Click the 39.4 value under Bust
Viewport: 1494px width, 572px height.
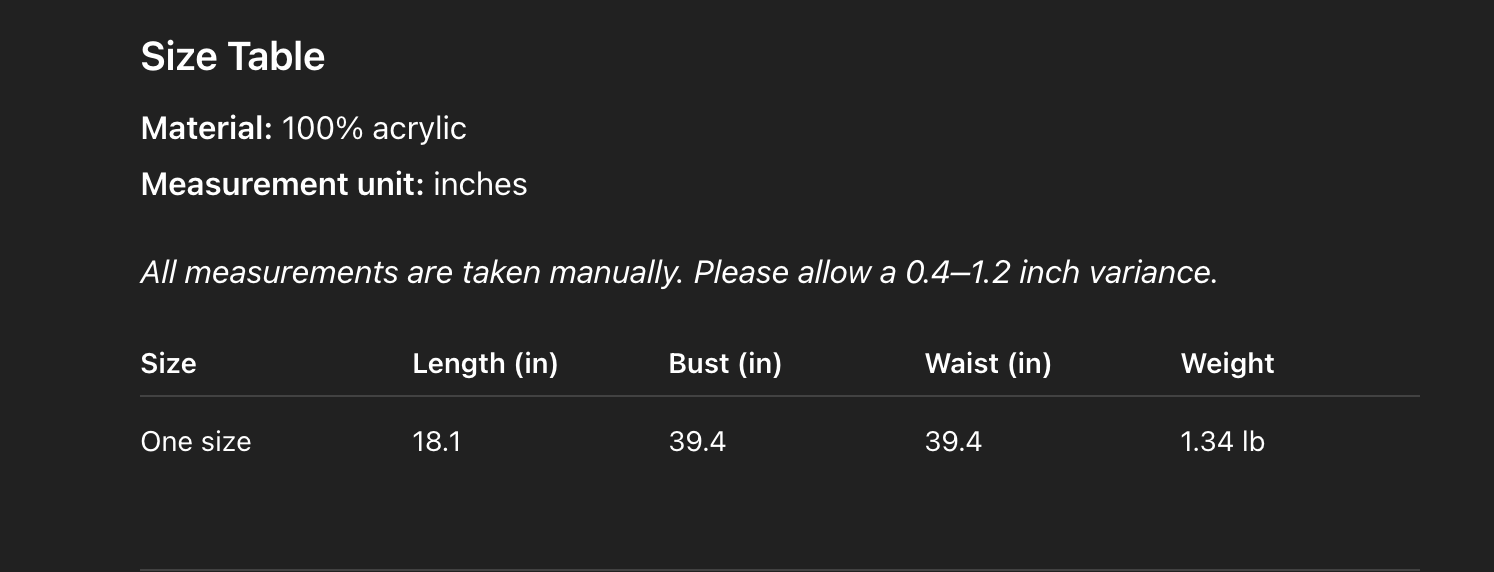click(x=697, y=442)
